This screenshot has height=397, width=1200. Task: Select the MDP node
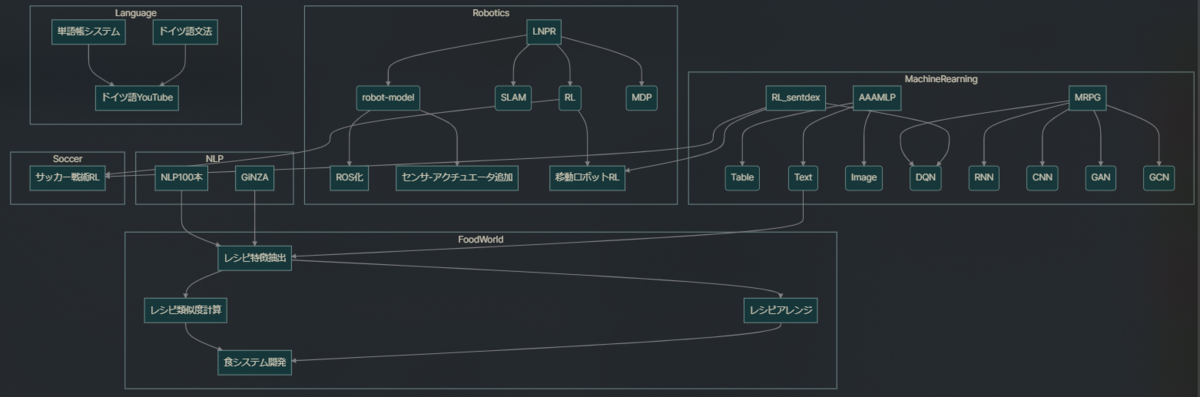tap(641, 98)
